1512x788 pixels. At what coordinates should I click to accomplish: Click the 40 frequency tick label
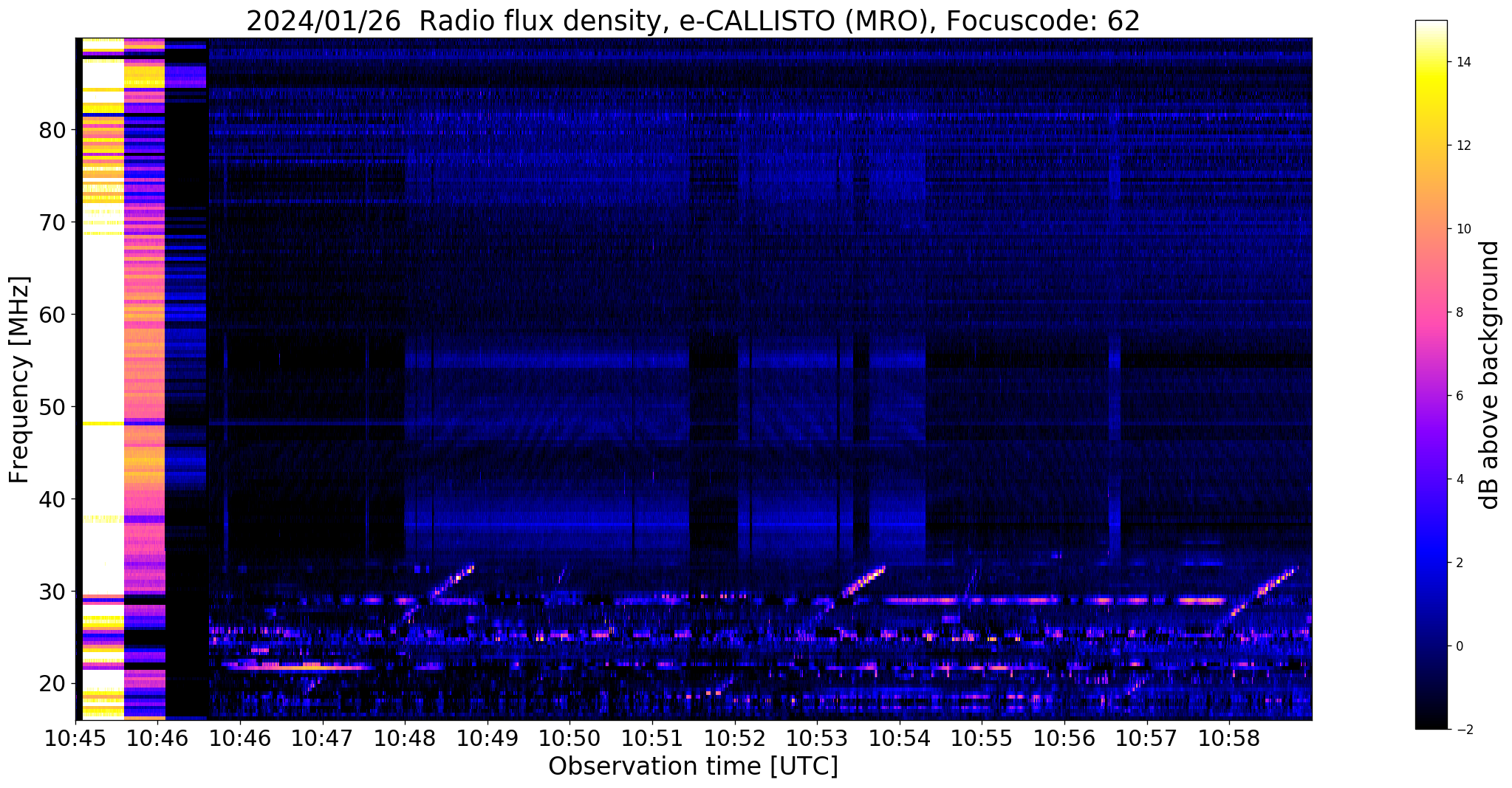point(52,500)
